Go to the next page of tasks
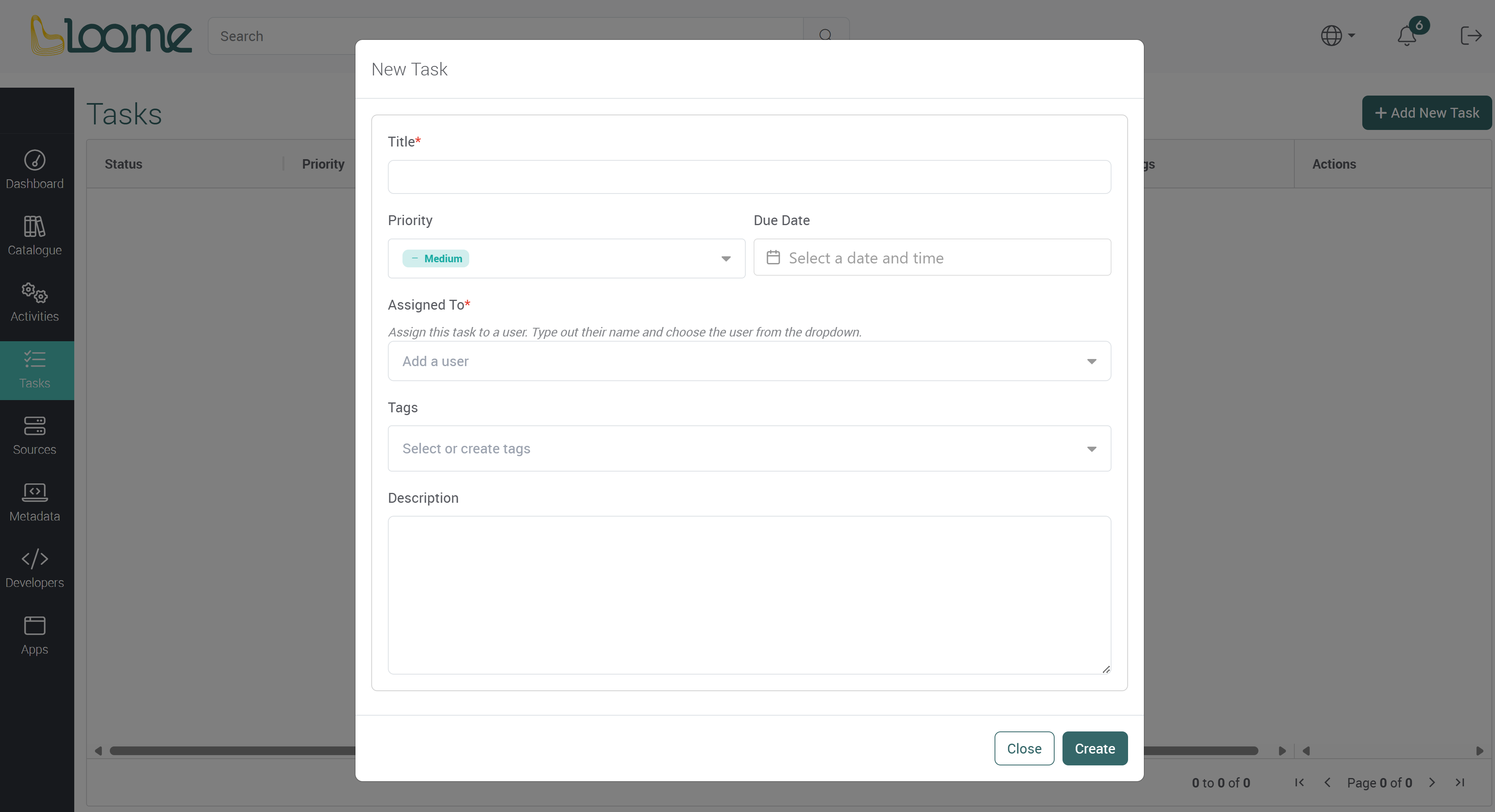Image resolution: width=1495 pixels, height=812 pixels. pyautogui.click(x=1432, y=782)
